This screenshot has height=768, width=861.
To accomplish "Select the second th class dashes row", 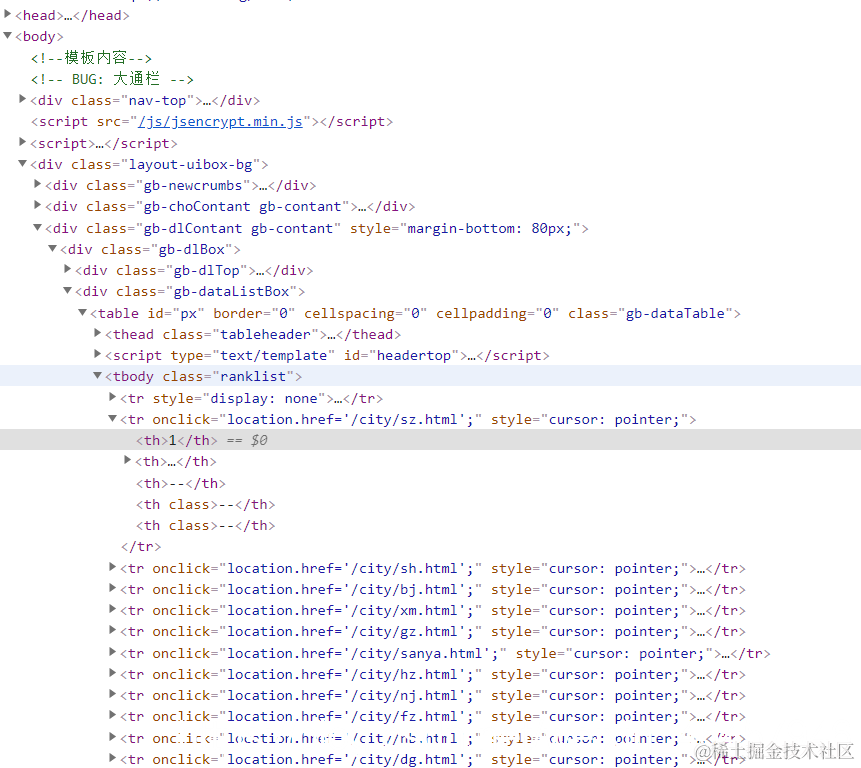I will pos(205,525).
